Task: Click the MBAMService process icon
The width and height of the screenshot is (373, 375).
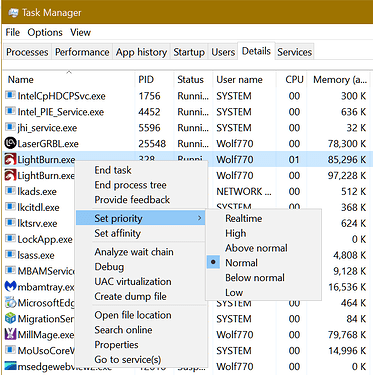Action: click(10, 271)
